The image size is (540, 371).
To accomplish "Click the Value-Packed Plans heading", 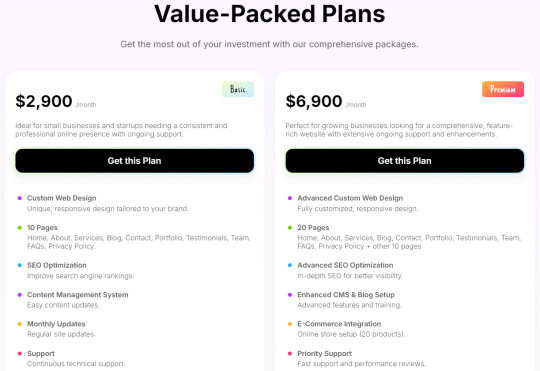I will coord(270,14).
